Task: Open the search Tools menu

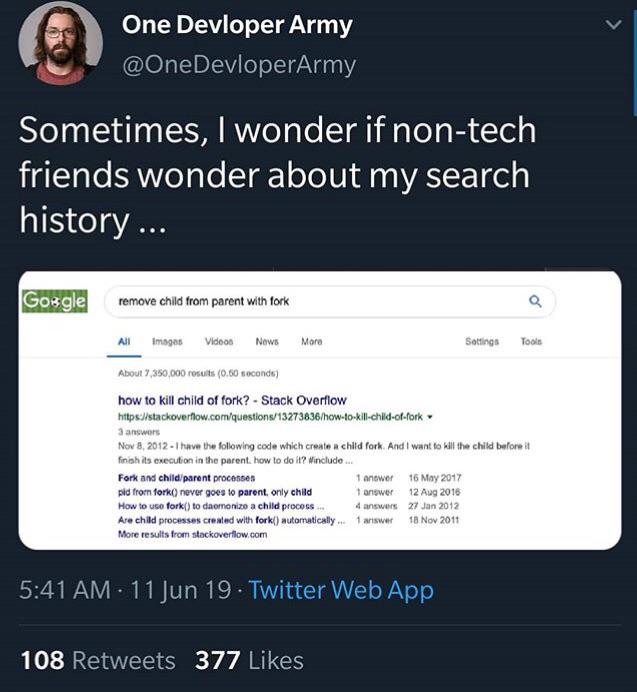Action: coord(531,341)
